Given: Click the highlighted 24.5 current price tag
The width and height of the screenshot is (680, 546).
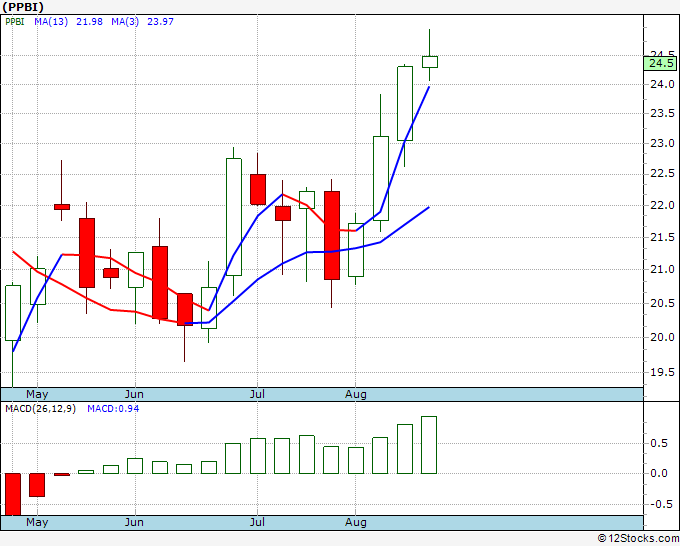Looking at the screenshot, I should (x=662, y=63).
